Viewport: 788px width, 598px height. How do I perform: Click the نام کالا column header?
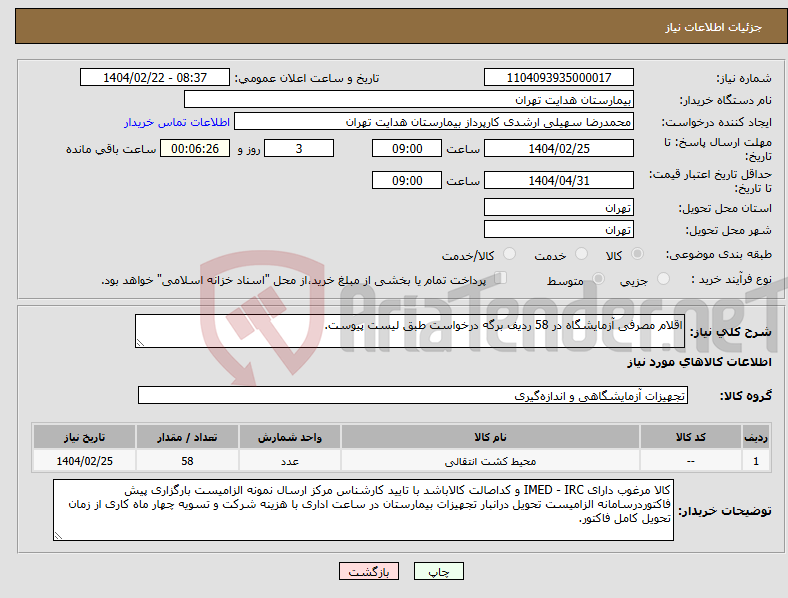click(490, 437)
